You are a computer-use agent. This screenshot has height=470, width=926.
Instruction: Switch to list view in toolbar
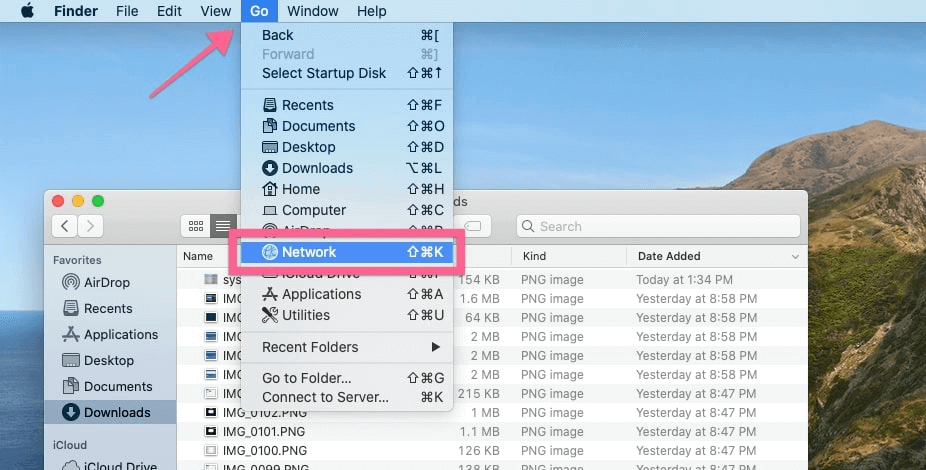(x=223, y=226)
